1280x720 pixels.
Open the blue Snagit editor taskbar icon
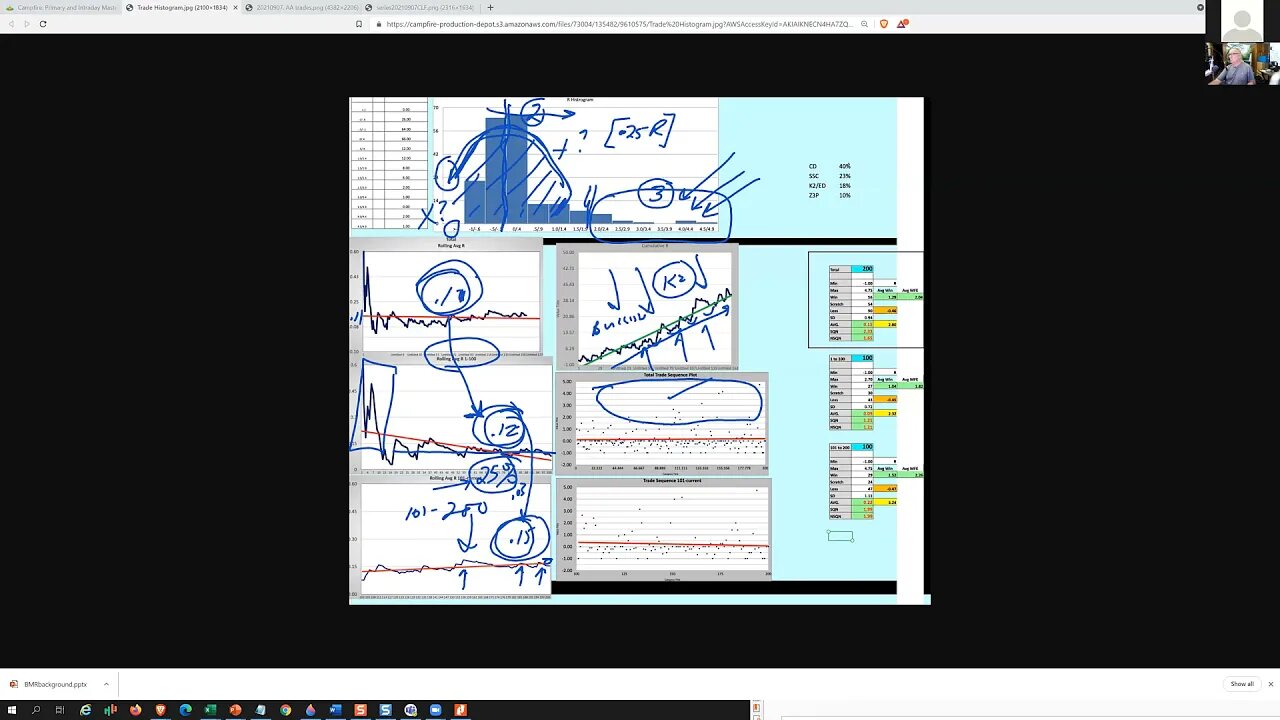pyautogui.click(x=386, y=710)
